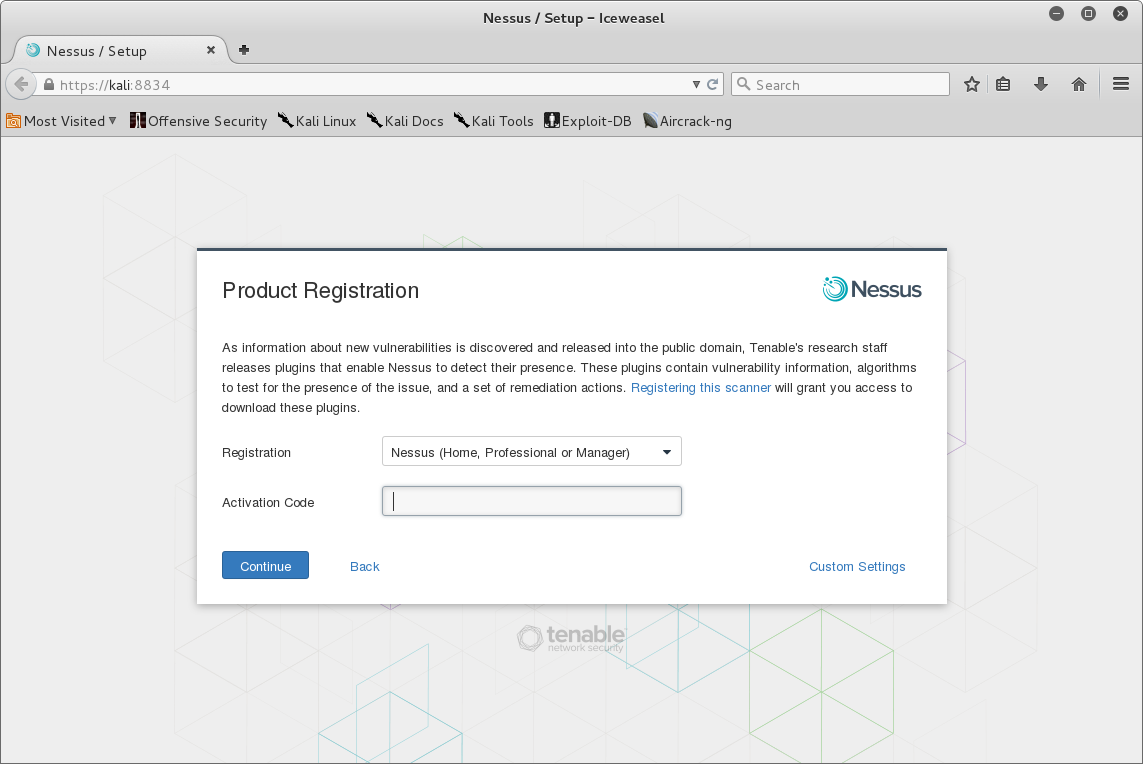Open the hamburger menu
The height and width of the screenshot is (764, 1143).
1121,85
